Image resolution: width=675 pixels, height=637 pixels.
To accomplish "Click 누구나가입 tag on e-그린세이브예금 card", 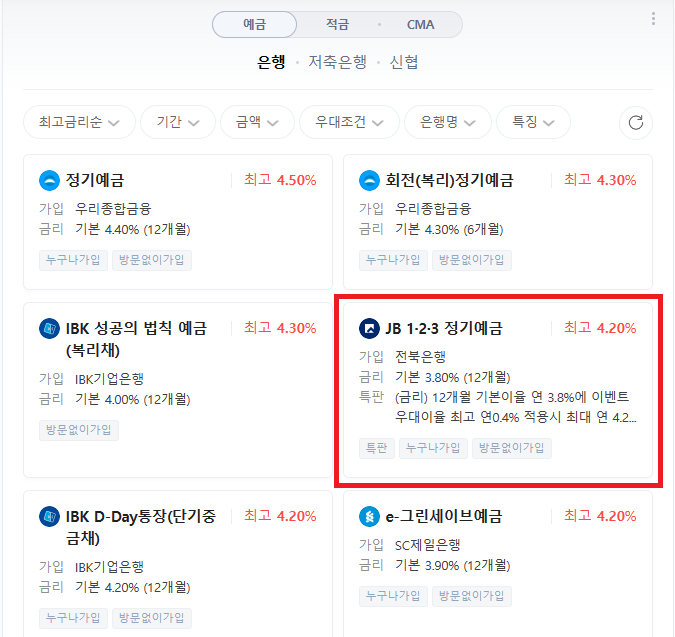I will coord(393,596).
